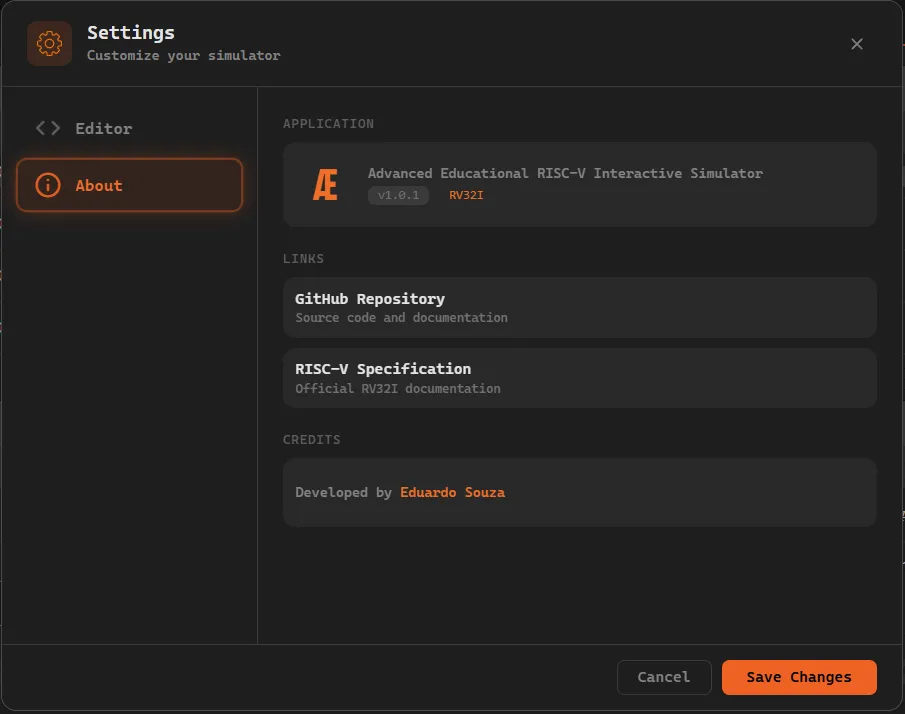Click the "Developed by" credits text

[x=343, y=492]
